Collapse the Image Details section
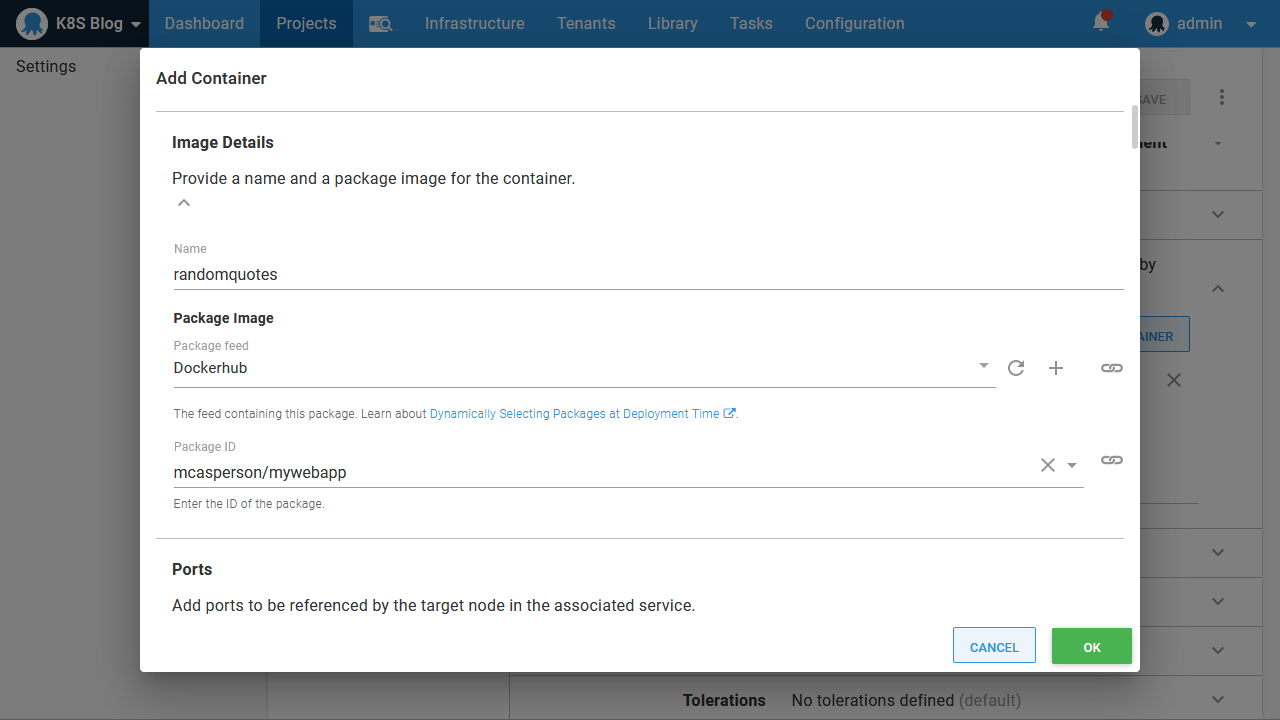 point(183,203)
